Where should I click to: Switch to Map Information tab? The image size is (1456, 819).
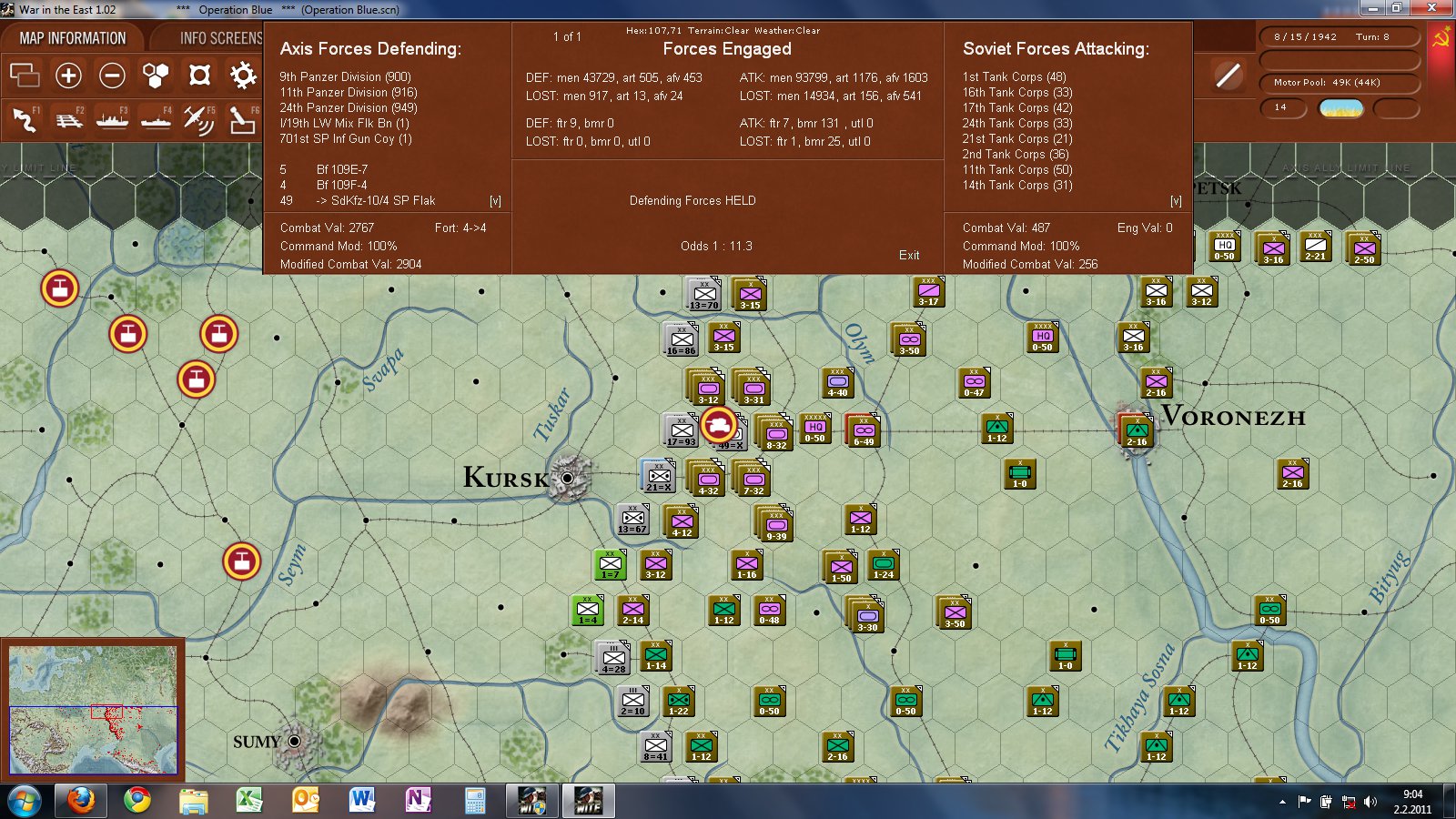coord(73,38)
